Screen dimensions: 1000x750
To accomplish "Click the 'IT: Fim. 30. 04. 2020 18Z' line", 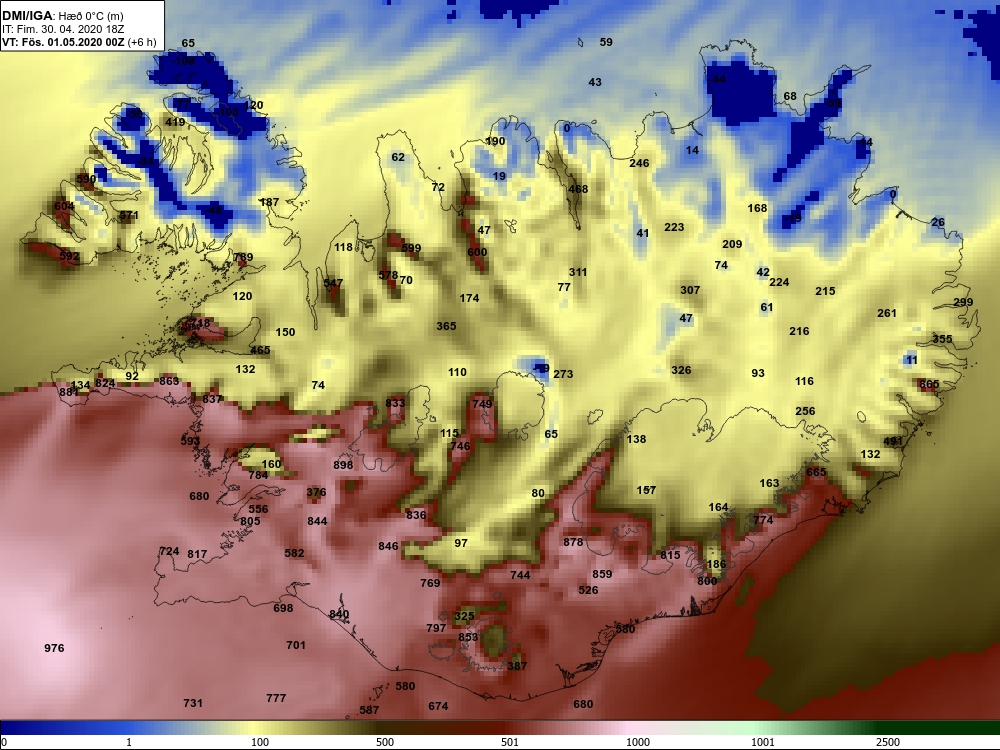I will (65, 29).
